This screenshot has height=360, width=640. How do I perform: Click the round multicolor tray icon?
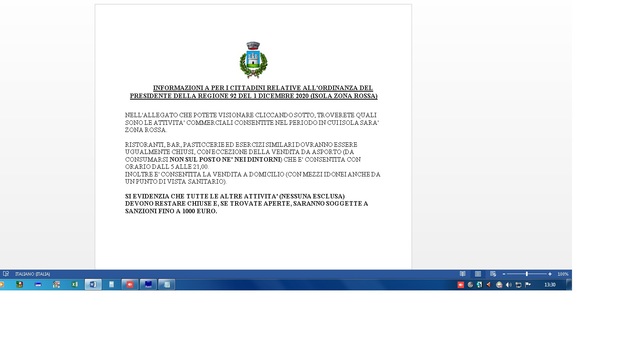coord(499,285)
